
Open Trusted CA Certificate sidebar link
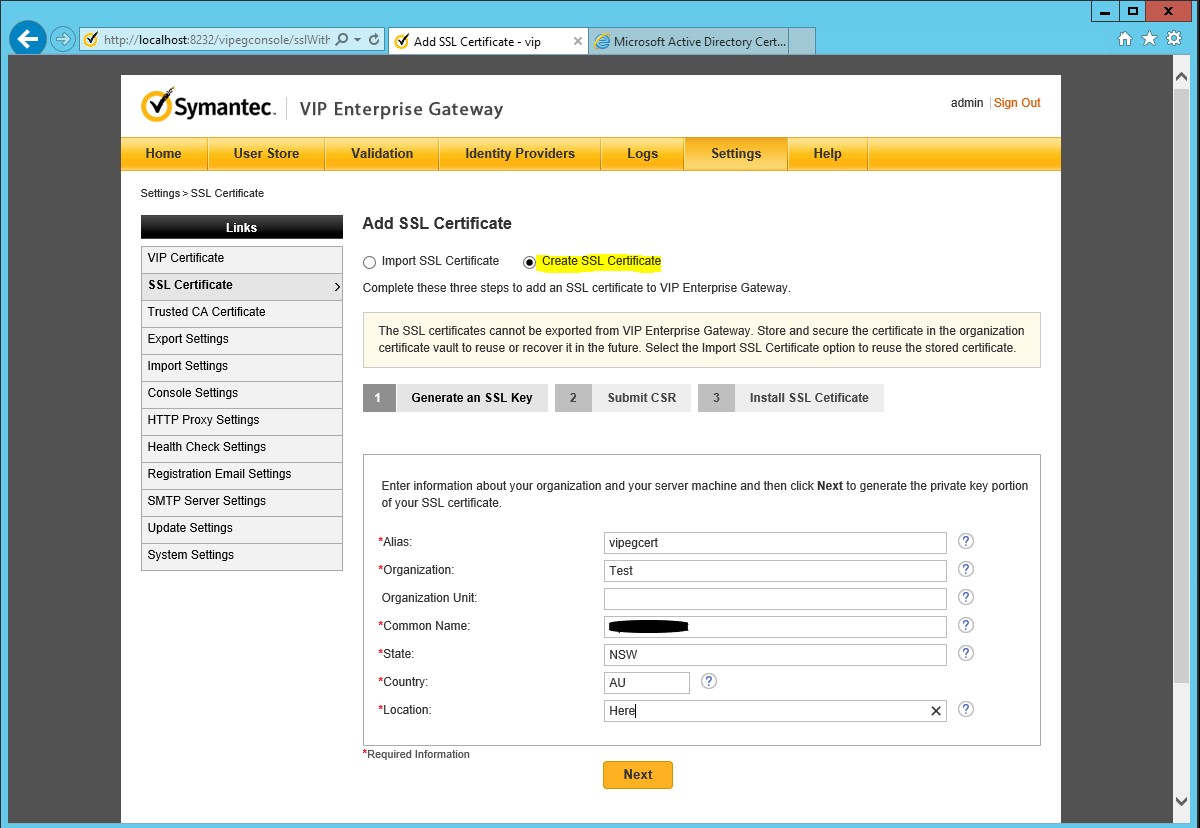(x=242, y=313)
